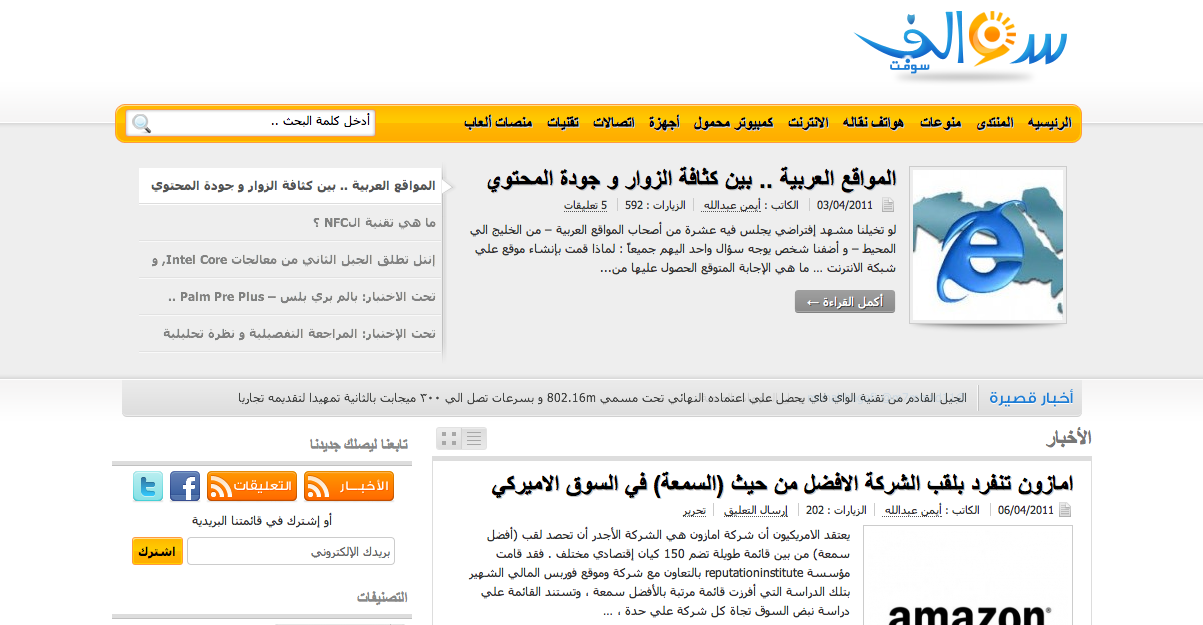Image resolution: width=1203 pixels, height=625 pixels.
Task: Open the Amazon logo article thumbnail
Action: coord(968,576)
